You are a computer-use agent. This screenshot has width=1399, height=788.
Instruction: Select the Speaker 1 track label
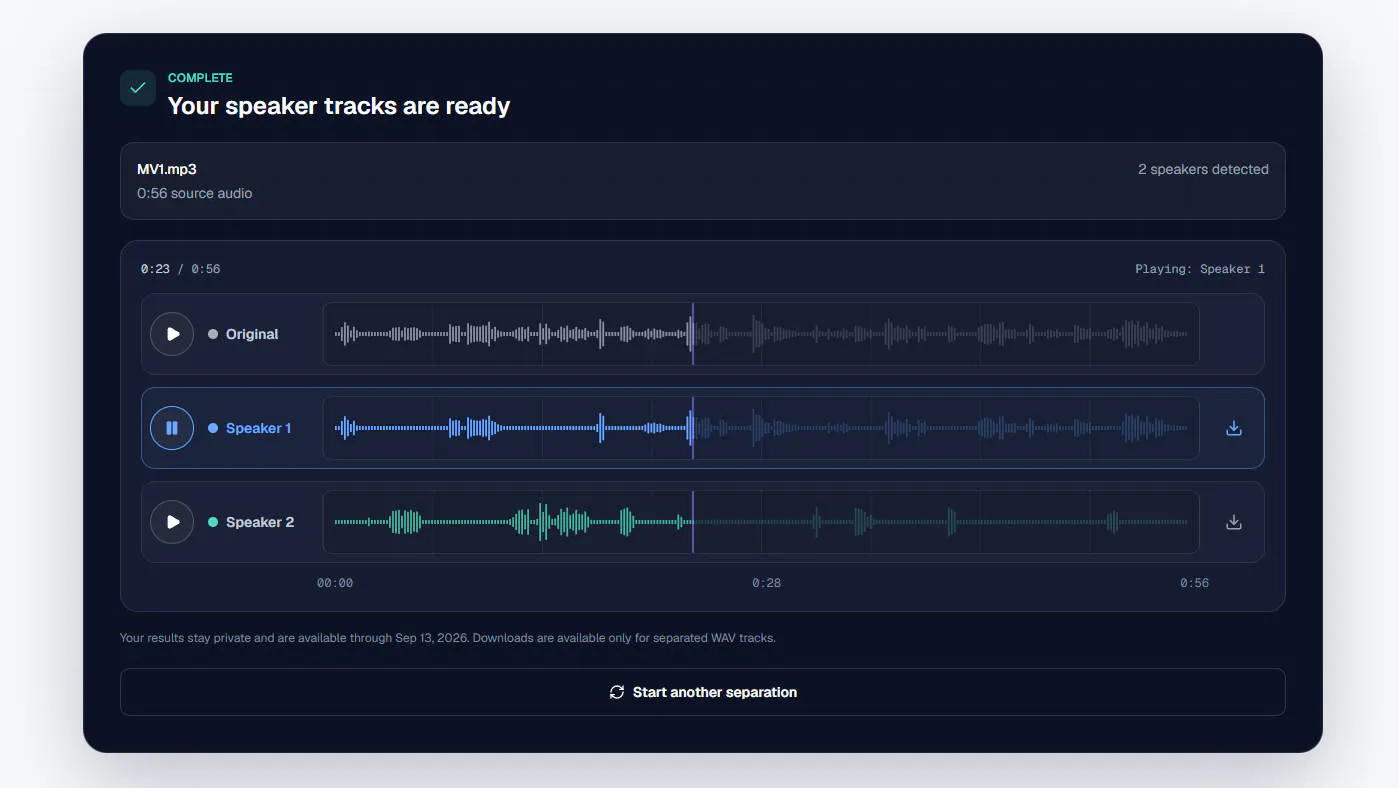click(259, 428)
